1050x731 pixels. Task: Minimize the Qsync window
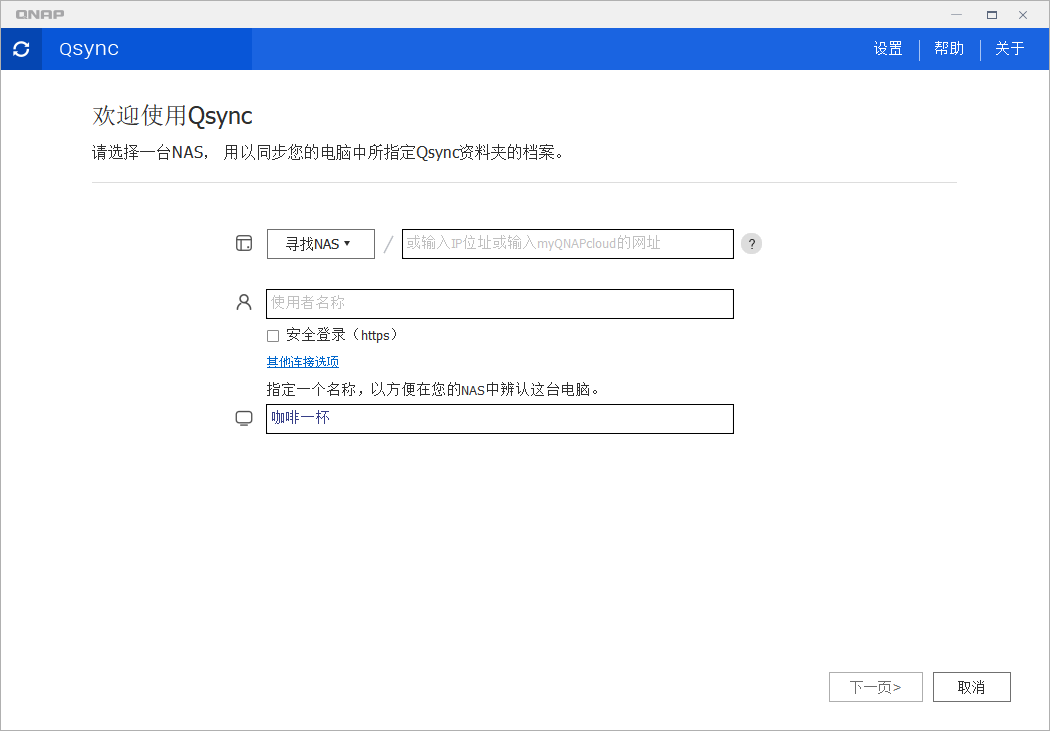click(957, 15)
